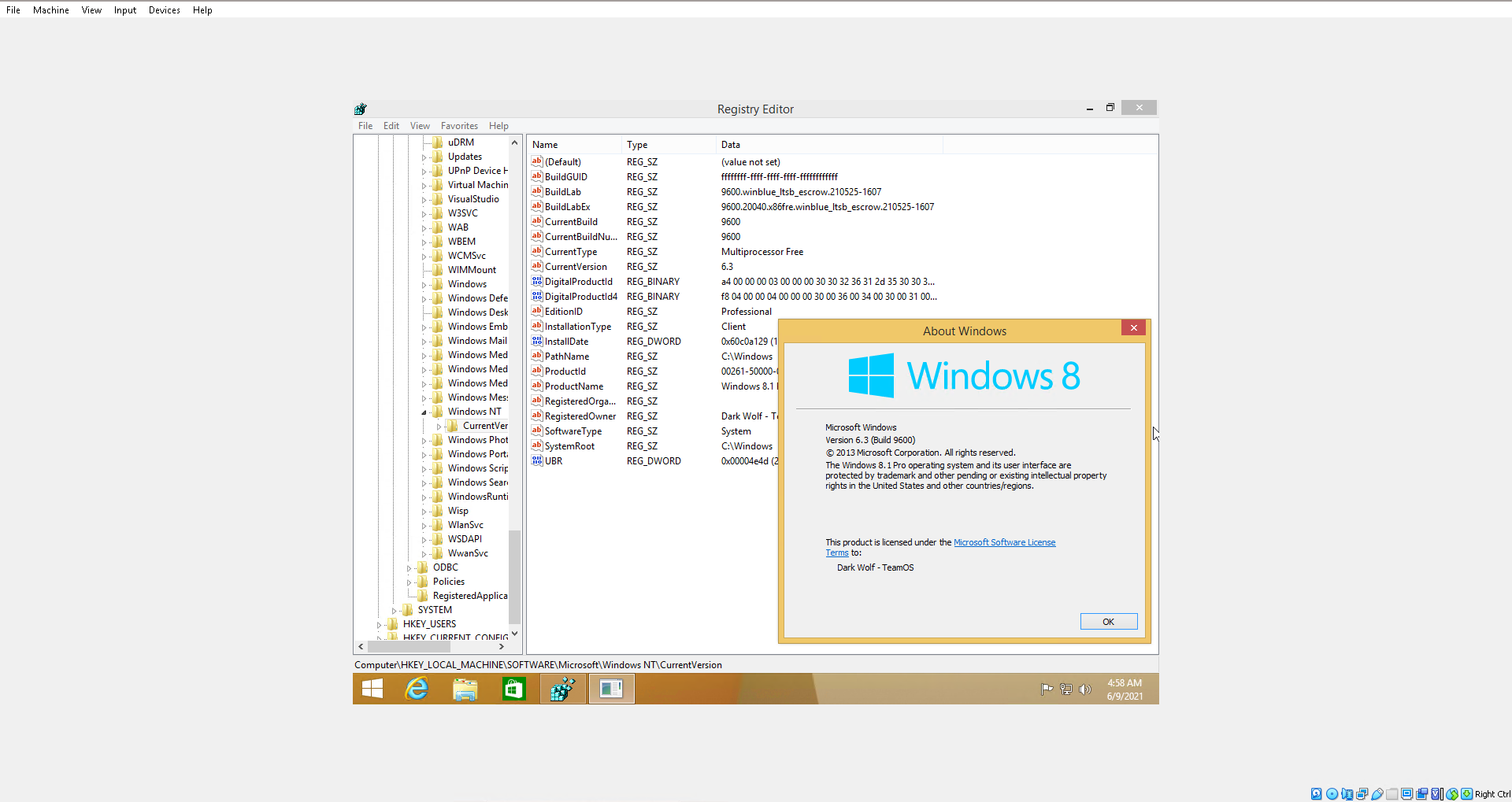This screenshot has height=802, width=1512.
Task: Click the BuildGUID string value icon
Action: (537, 176)
